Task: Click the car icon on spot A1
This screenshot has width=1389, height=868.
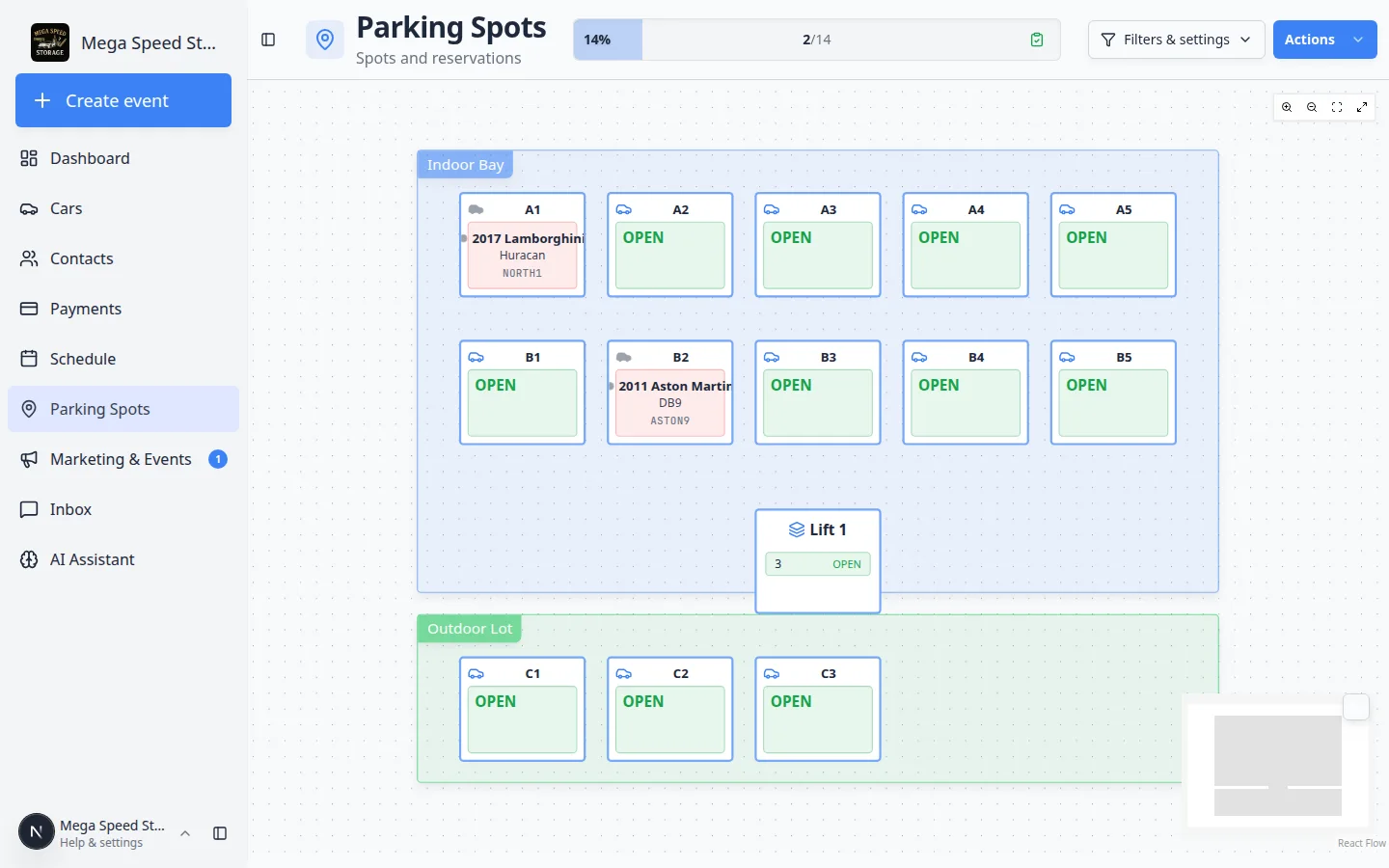Action: pos(477,209)
